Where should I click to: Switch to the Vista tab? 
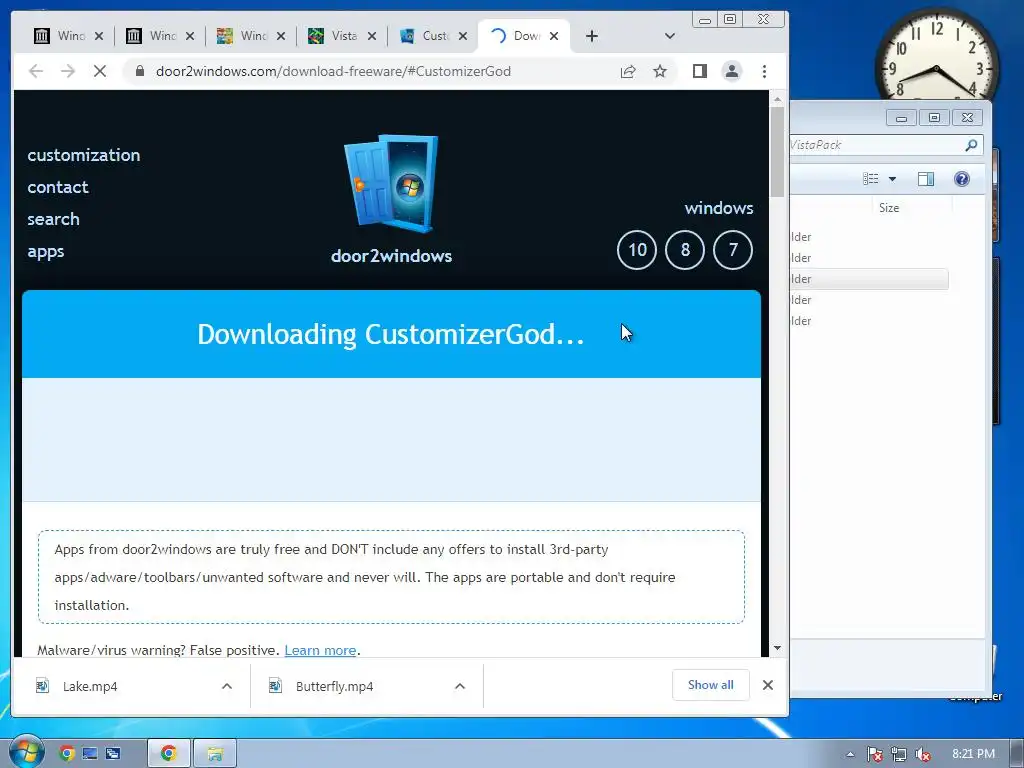tap(335, 36)
